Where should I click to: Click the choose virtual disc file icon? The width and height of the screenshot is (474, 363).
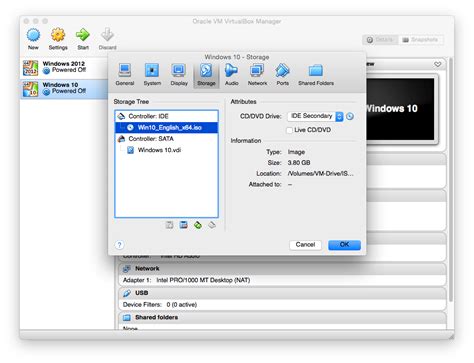point(350,116)
